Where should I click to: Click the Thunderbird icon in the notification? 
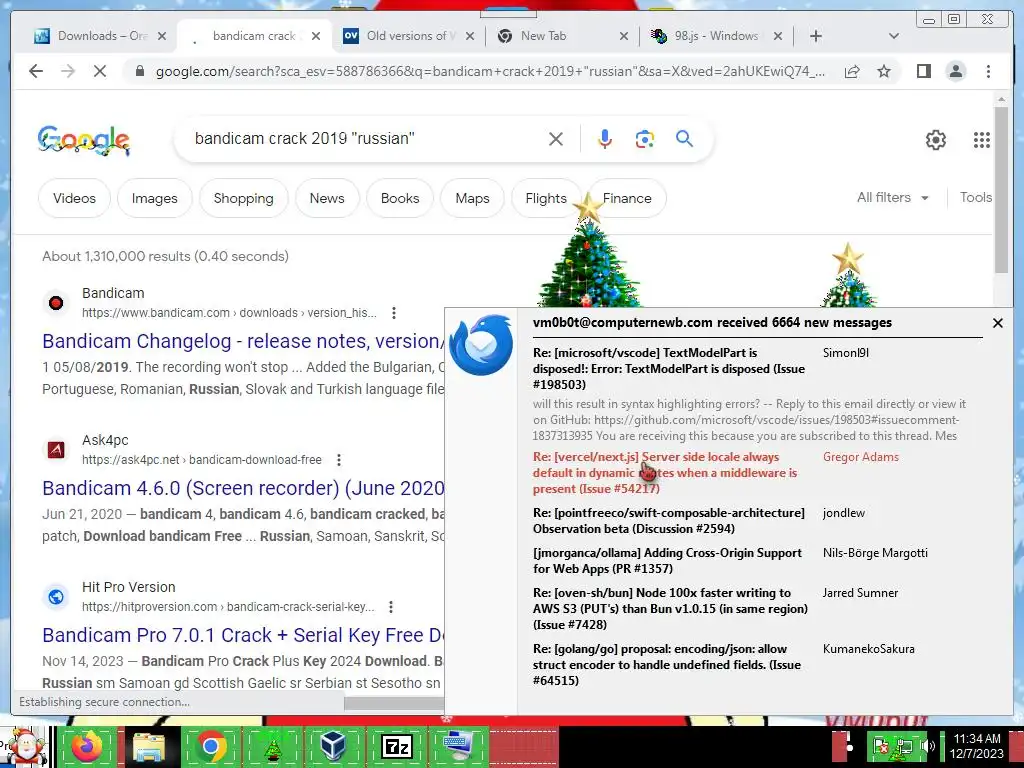click(x=481, y=345)
